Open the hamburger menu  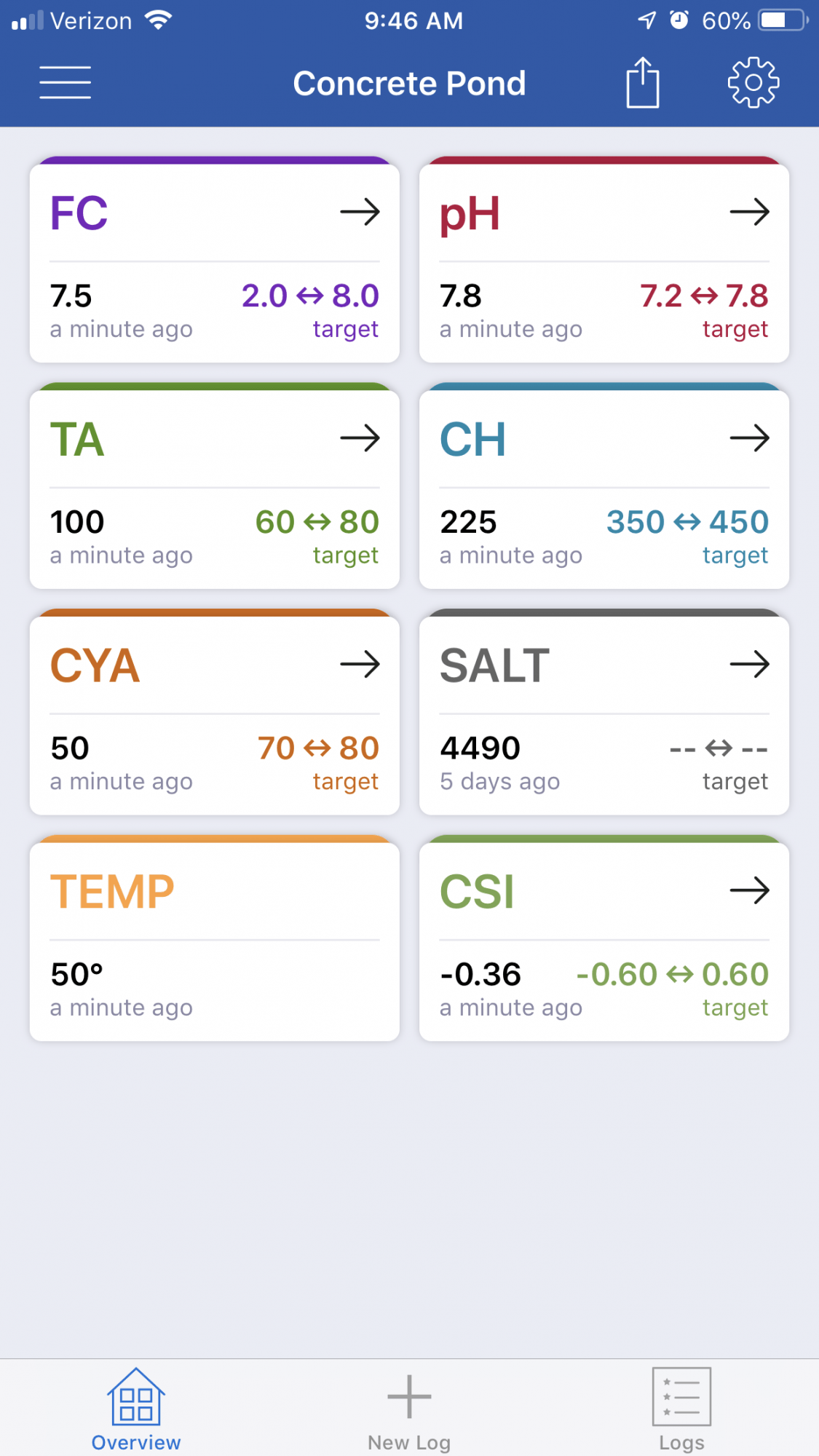(x=66, y=82)
